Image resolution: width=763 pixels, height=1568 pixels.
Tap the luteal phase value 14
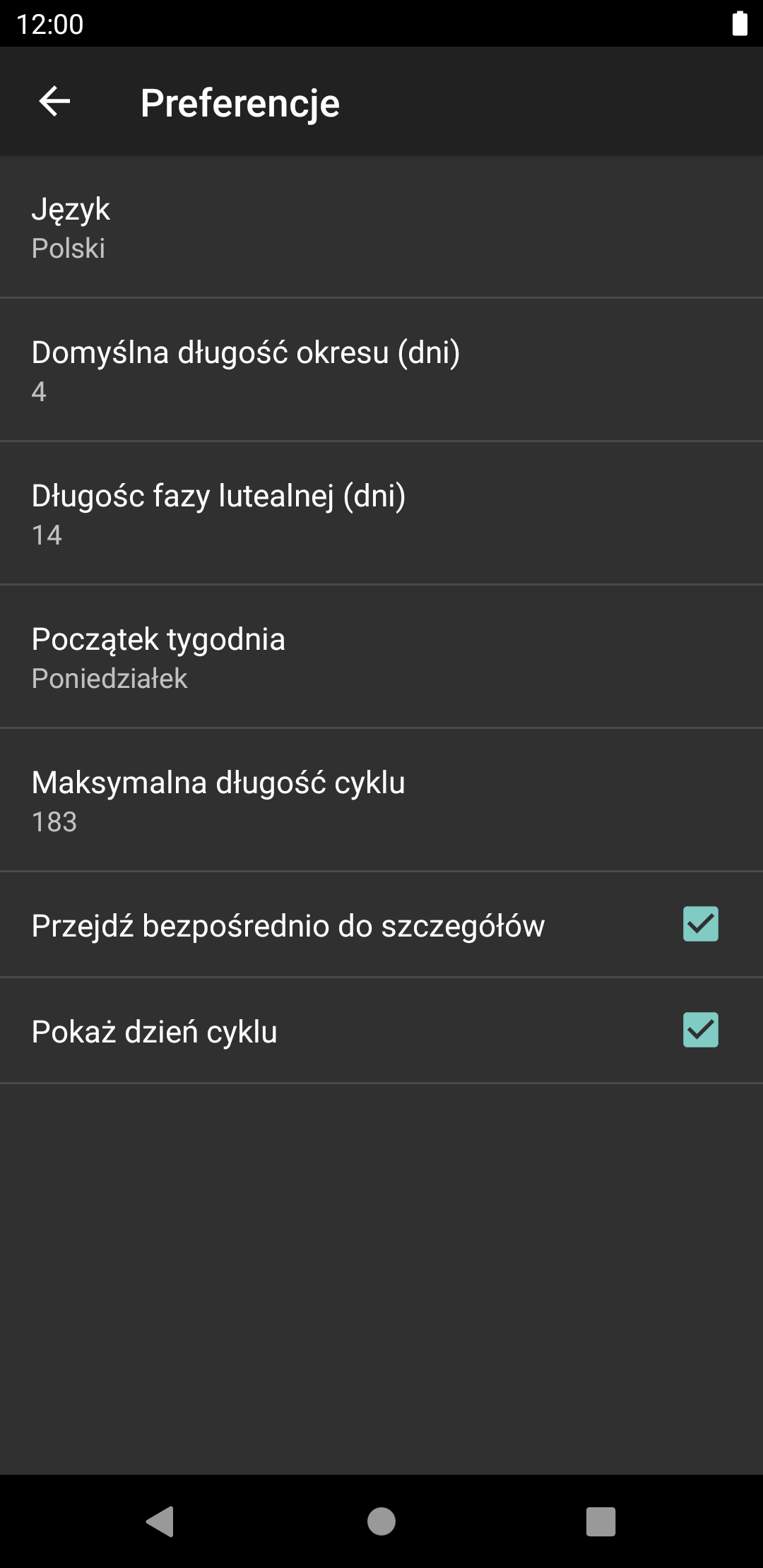47,535
